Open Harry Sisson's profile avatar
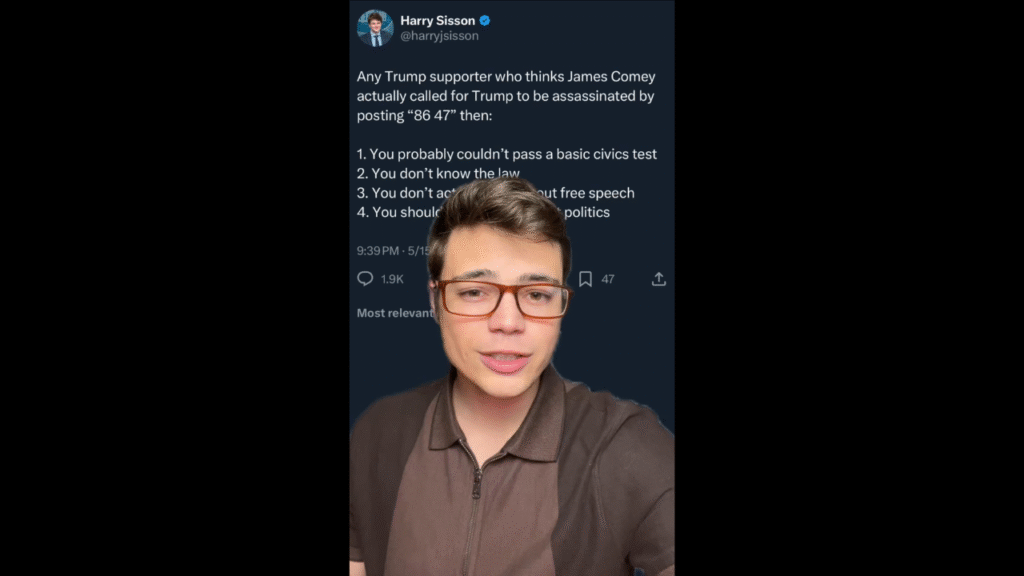 point(375,28)
